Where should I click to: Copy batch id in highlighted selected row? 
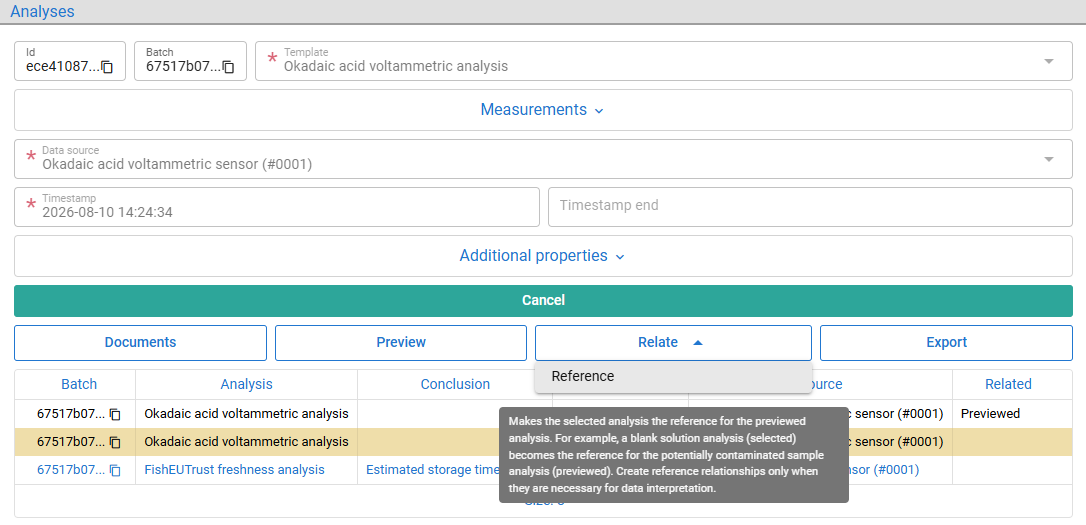(x=115, y=442)
